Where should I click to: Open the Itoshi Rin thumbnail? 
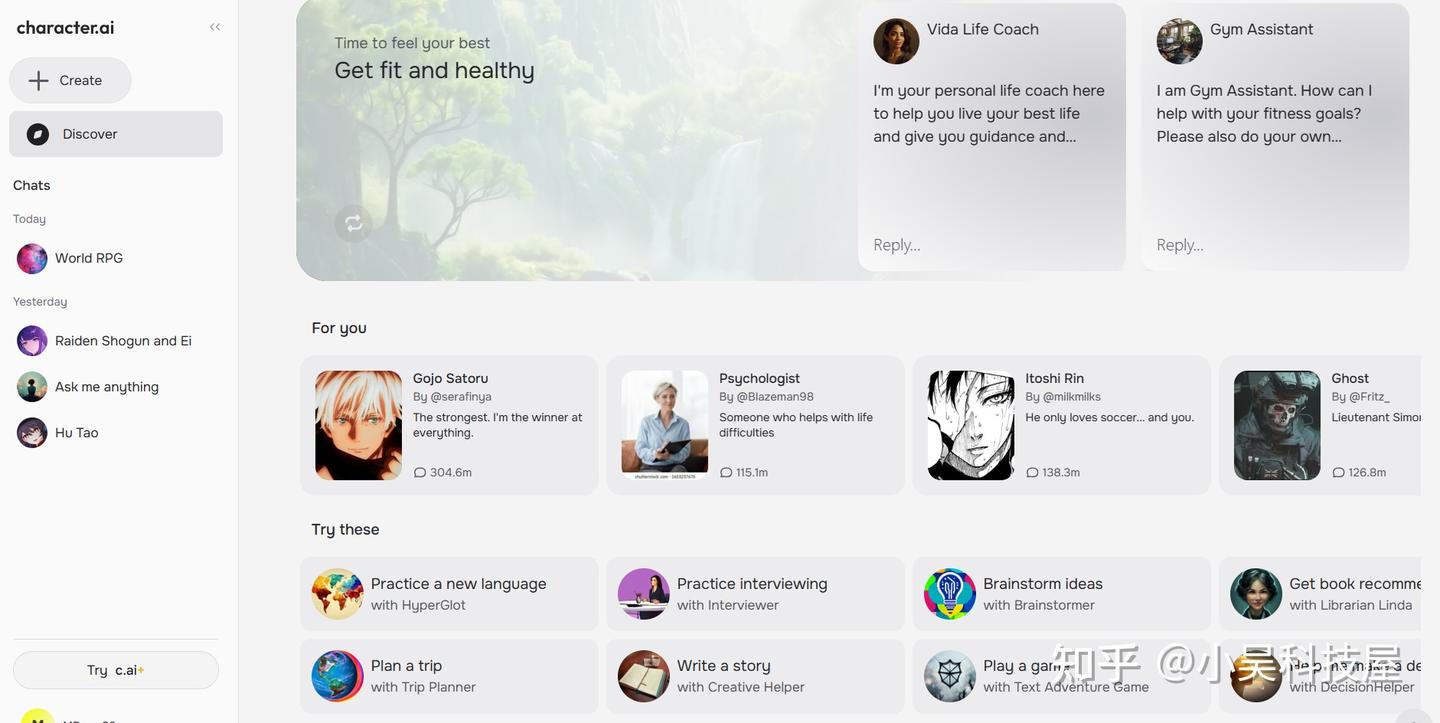pos(971,425)
